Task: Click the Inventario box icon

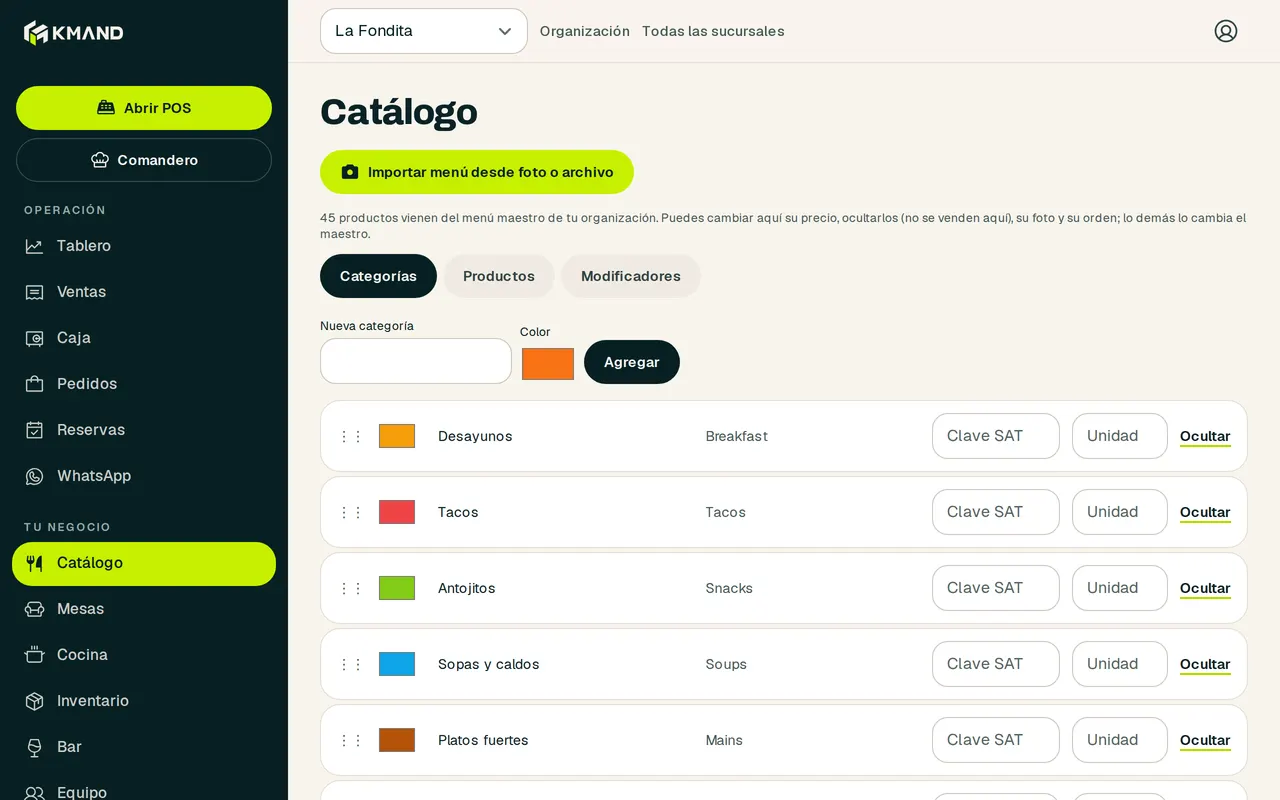Action: [34, 701]
